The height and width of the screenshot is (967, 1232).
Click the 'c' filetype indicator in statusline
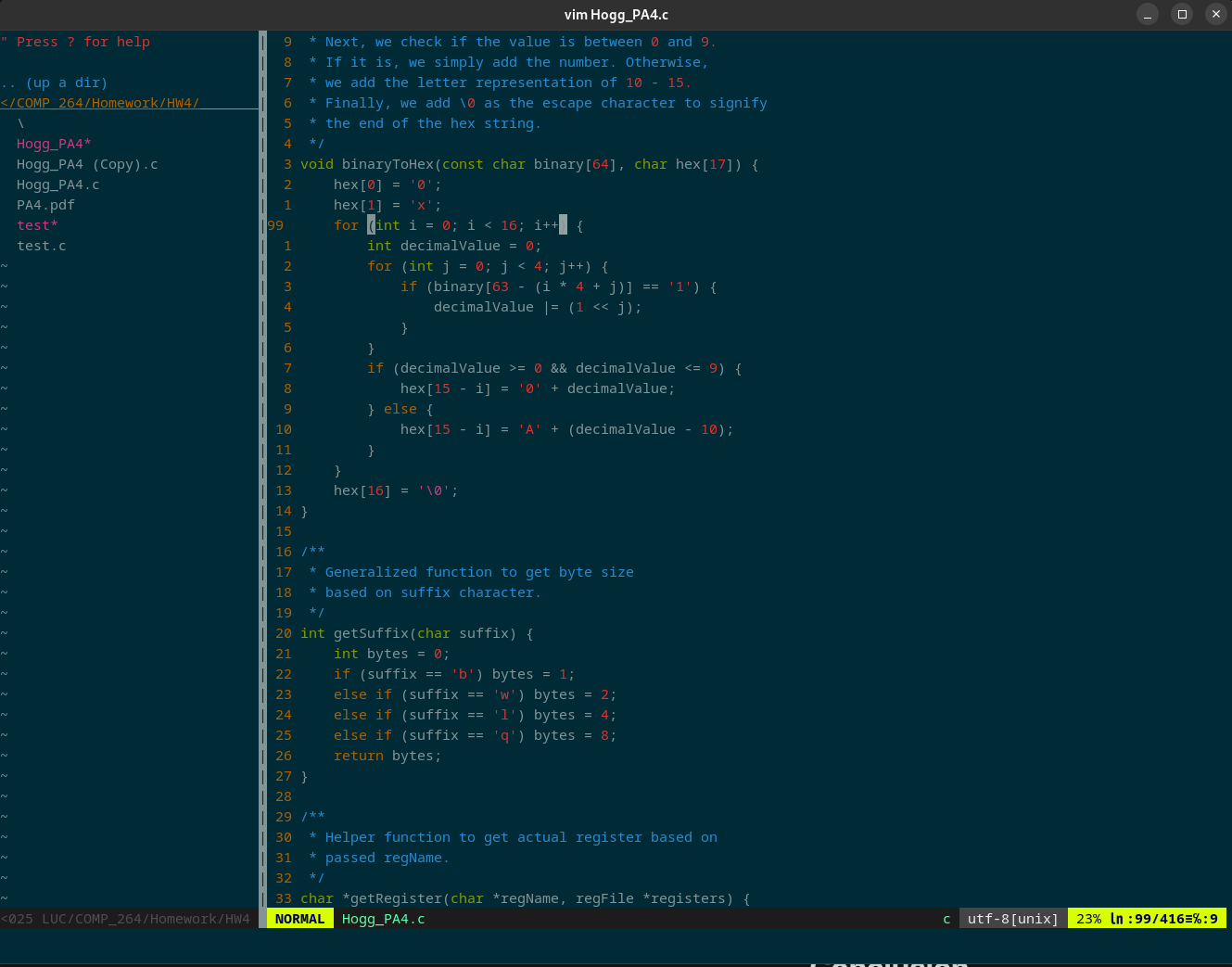[x=946, y=919]
